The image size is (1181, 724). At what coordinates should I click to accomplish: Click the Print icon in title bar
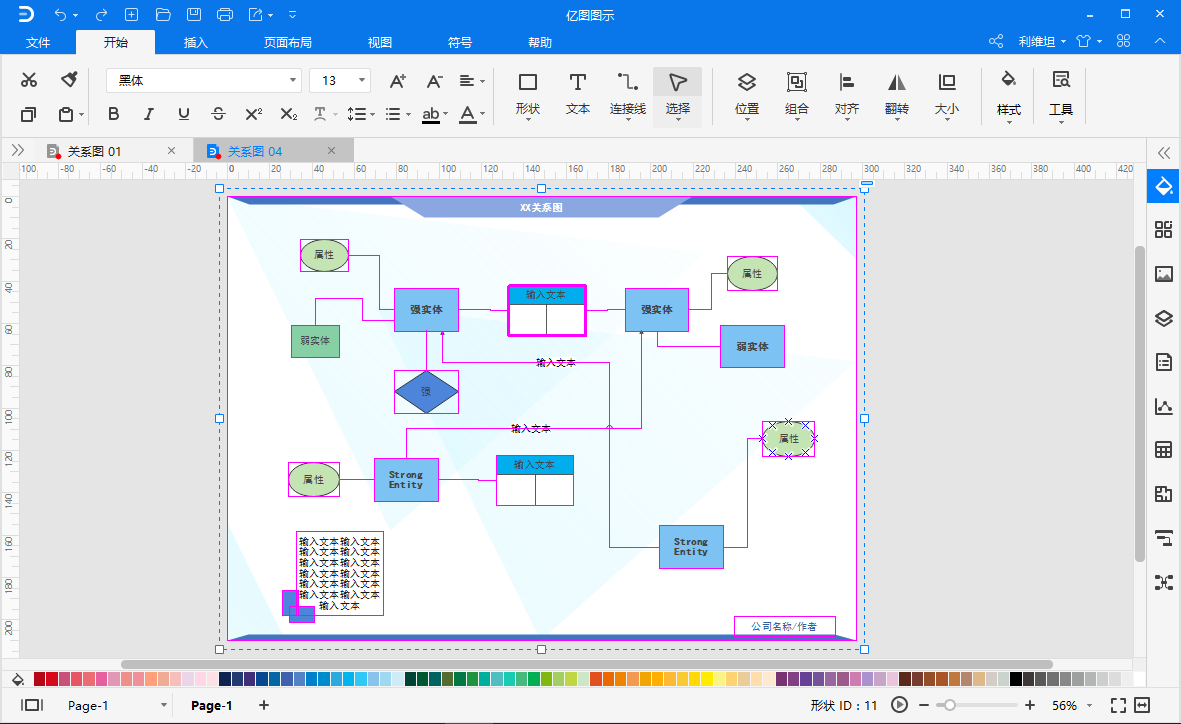tap(224, 14)
